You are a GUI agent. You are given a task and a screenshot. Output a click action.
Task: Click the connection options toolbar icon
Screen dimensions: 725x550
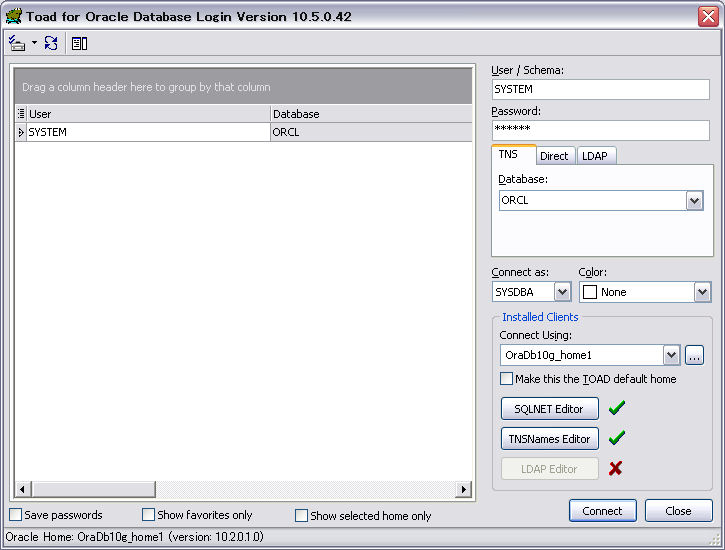point(17,43)
